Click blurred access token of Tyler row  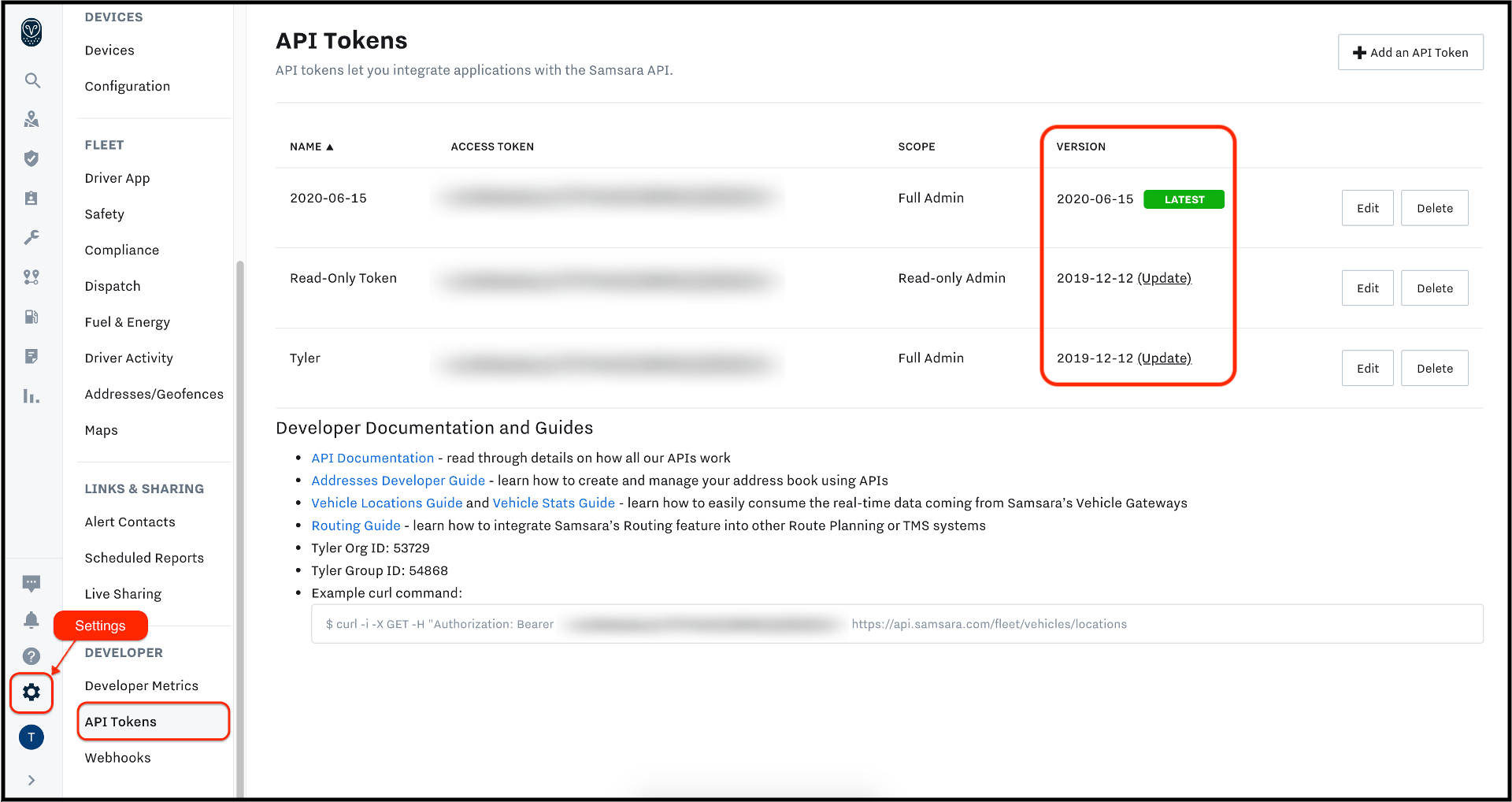pos(608,364)
